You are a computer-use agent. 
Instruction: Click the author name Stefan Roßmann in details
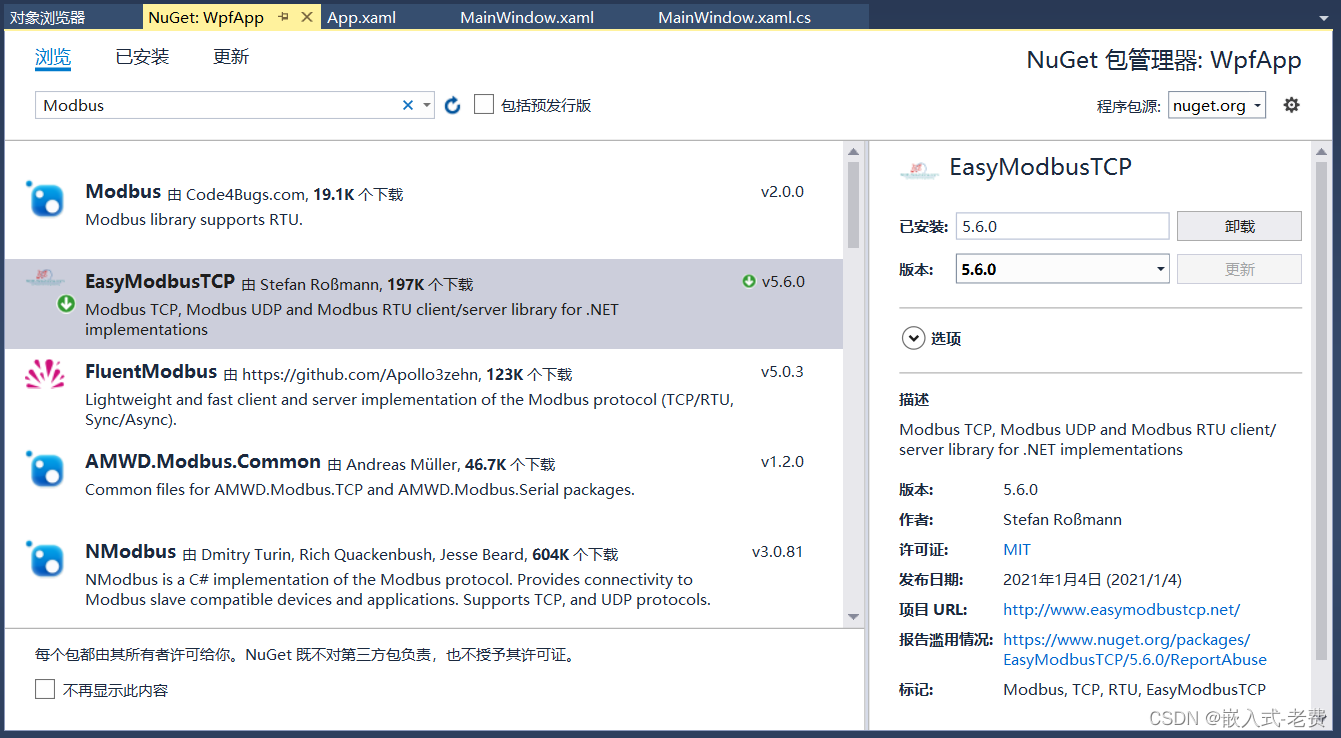1062,519
